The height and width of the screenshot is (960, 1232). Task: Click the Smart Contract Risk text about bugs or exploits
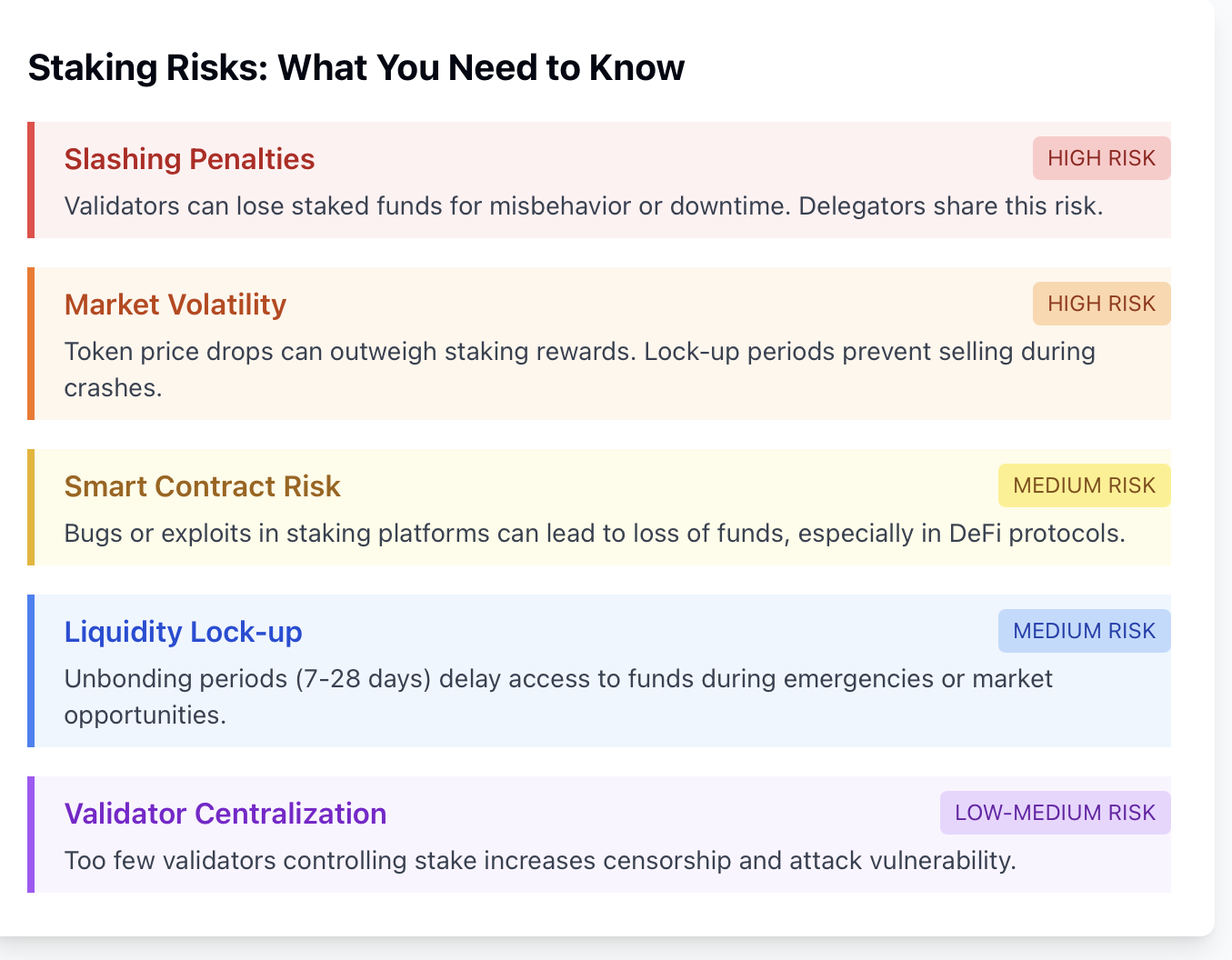594,534
